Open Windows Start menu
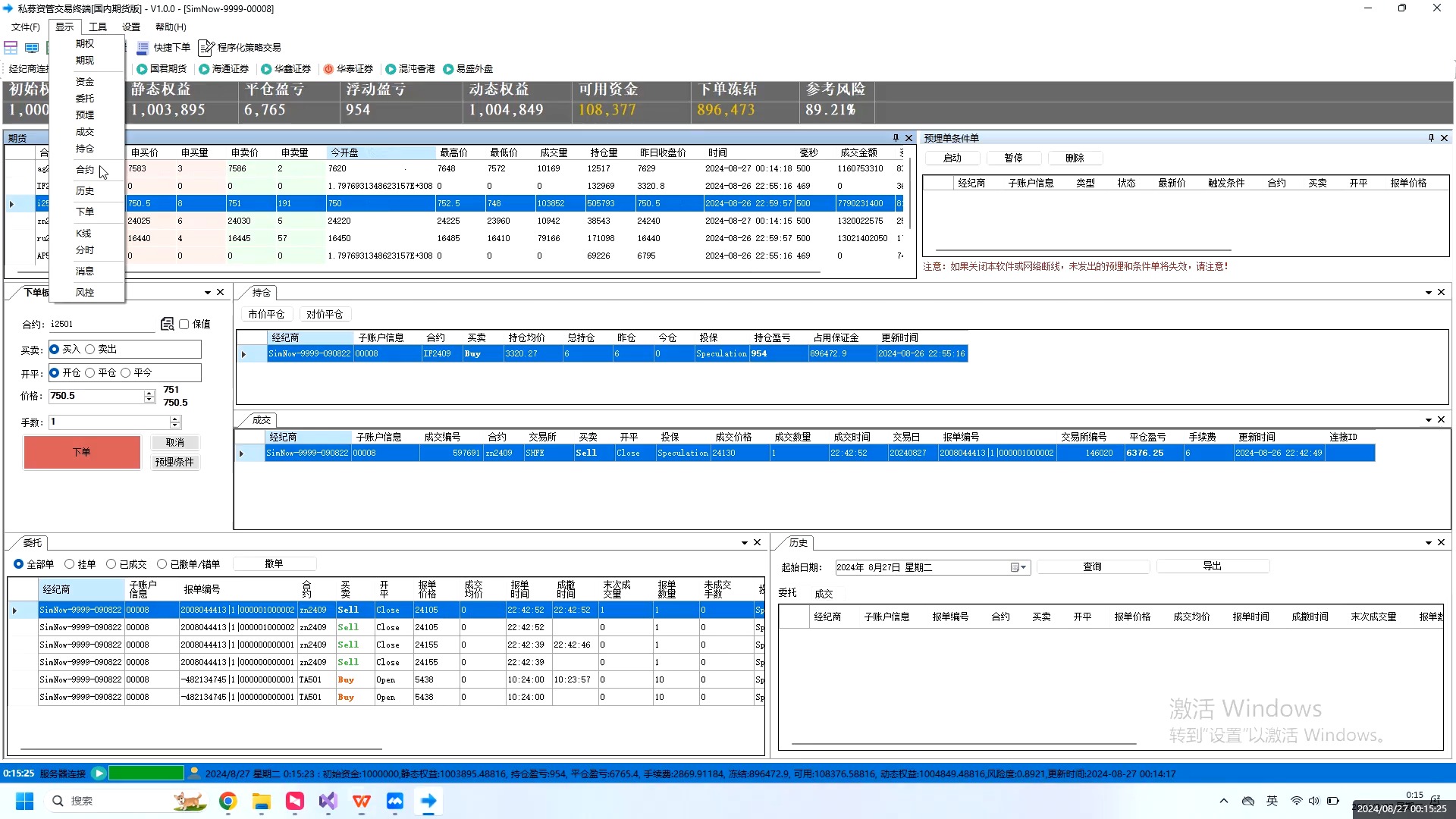The height and width of the screenshot is (819, 1456). (x=24, y=801)
